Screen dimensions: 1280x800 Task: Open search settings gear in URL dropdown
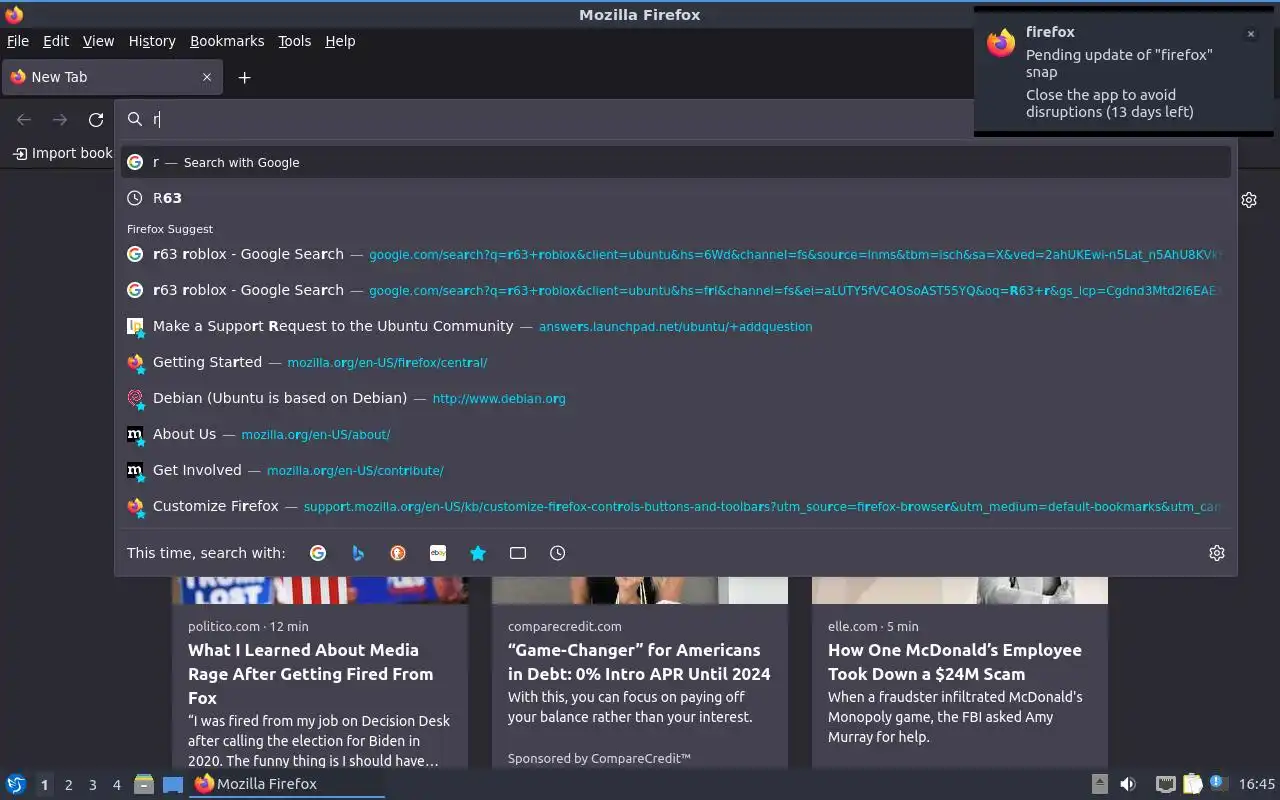tap(1217, 553)
